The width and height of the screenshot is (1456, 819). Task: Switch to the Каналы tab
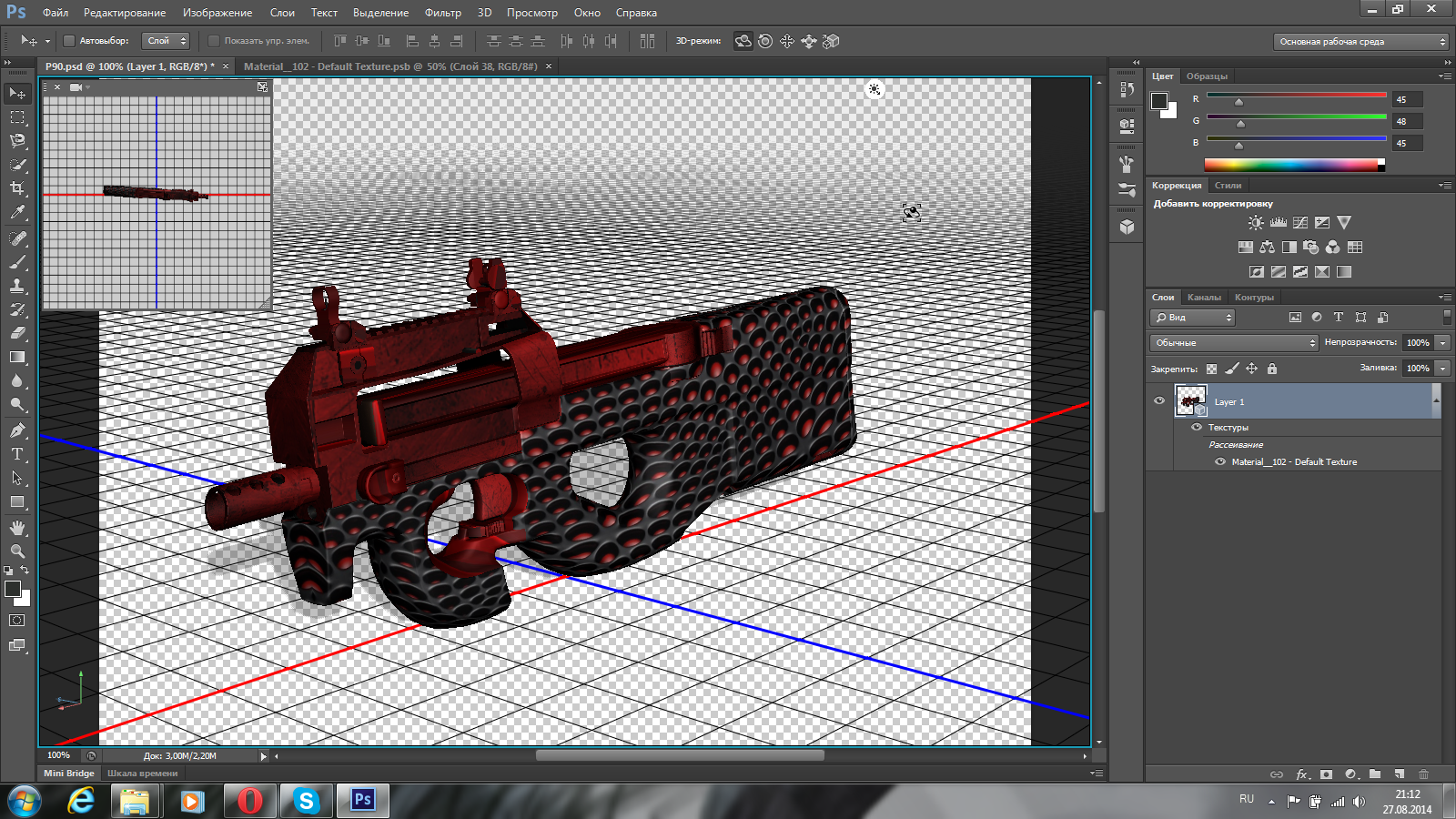1204,298
